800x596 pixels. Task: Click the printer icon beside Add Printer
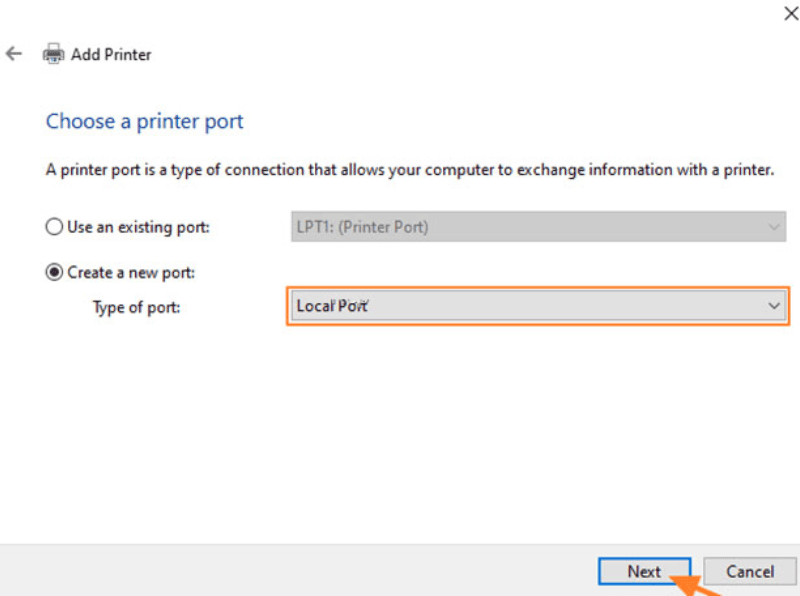click(x=53, y=54)
